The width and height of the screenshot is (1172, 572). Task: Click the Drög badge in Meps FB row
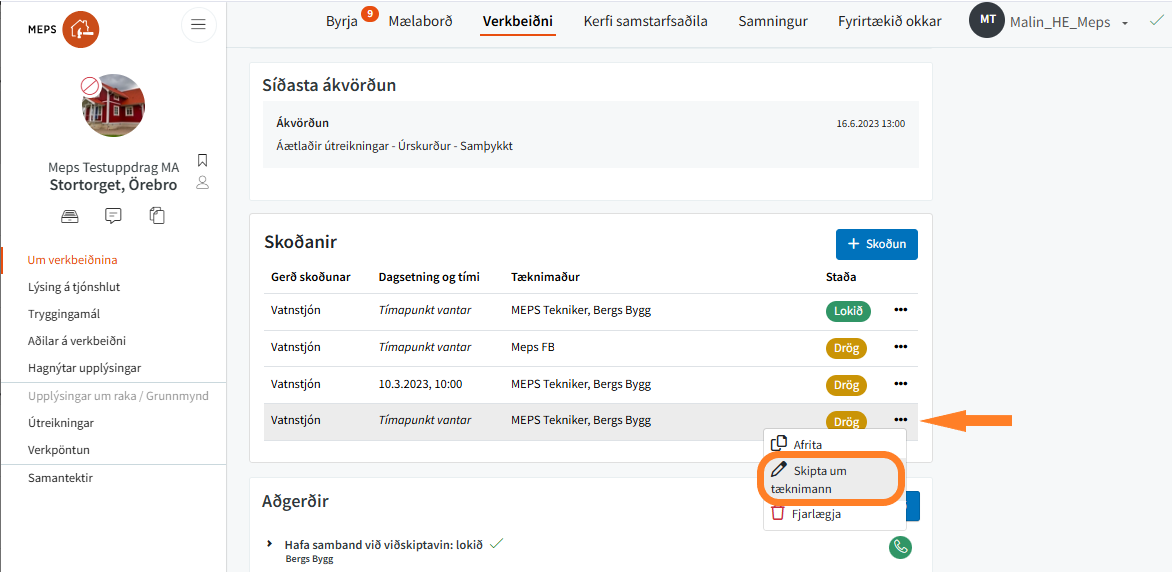[x=846, y=348]
